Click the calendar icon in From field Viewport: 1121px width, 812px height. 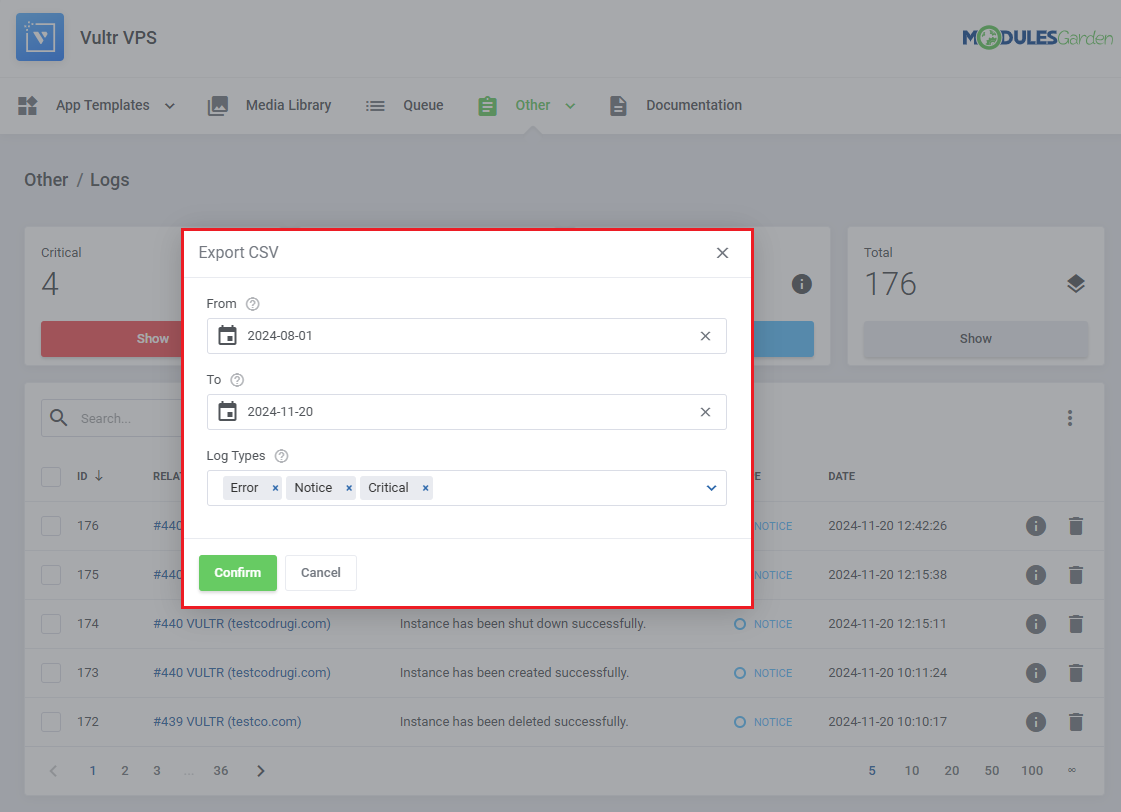point(227,336)
